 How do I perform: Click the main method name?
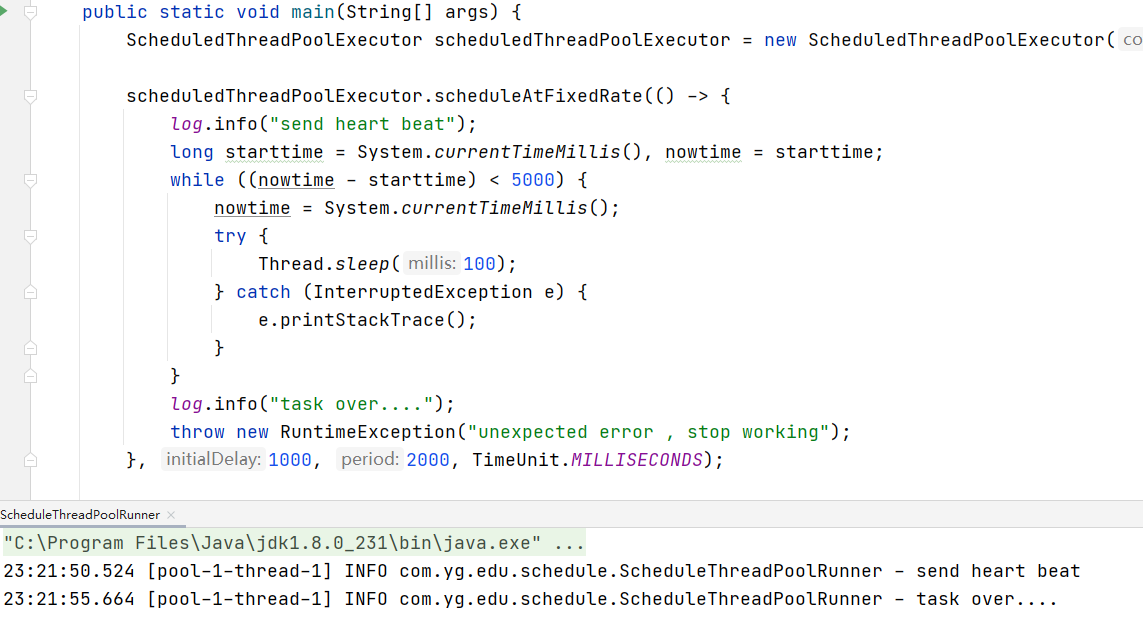click(313, 12)
